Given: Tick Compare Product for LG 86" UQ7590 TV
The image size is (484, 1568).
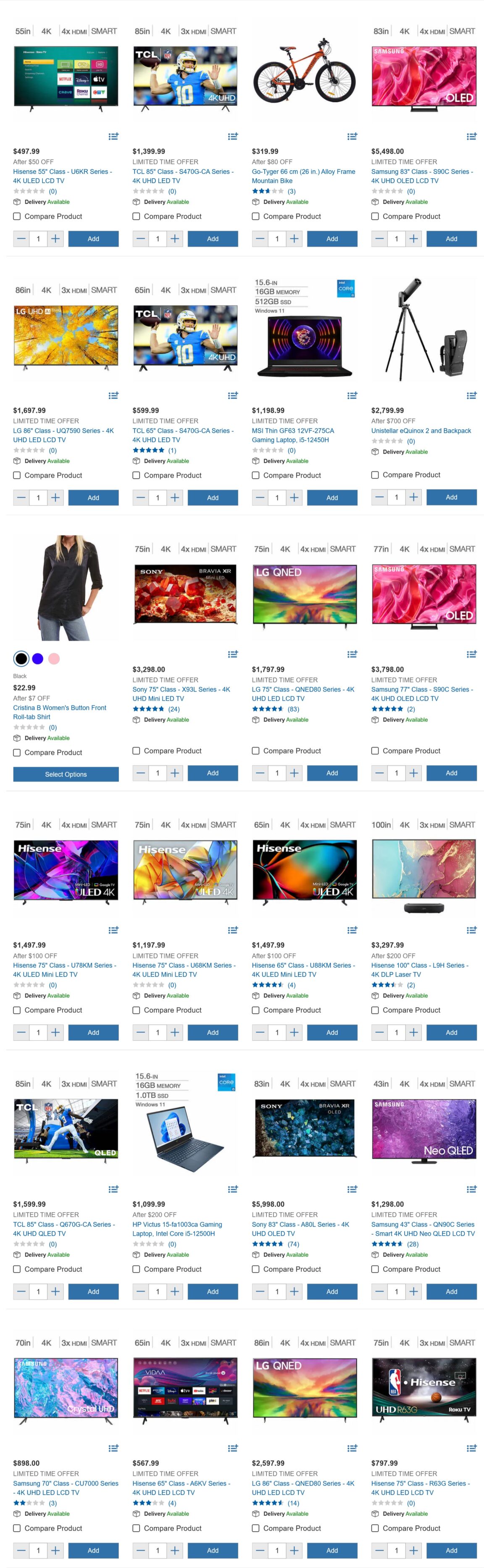Looking at the screenshot, I should tap(17, 475).
